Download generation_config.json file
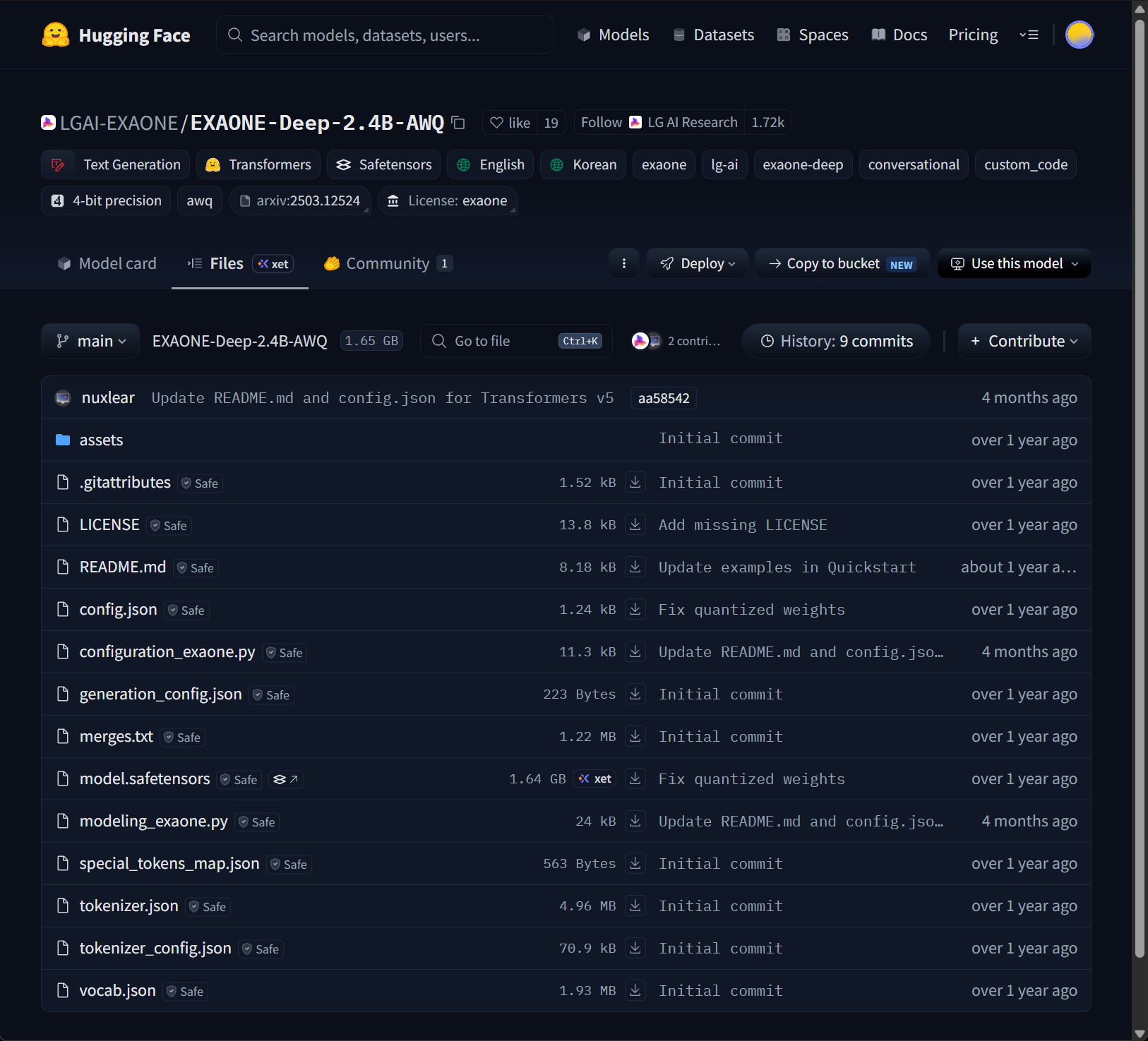 [x=635, y=694]
